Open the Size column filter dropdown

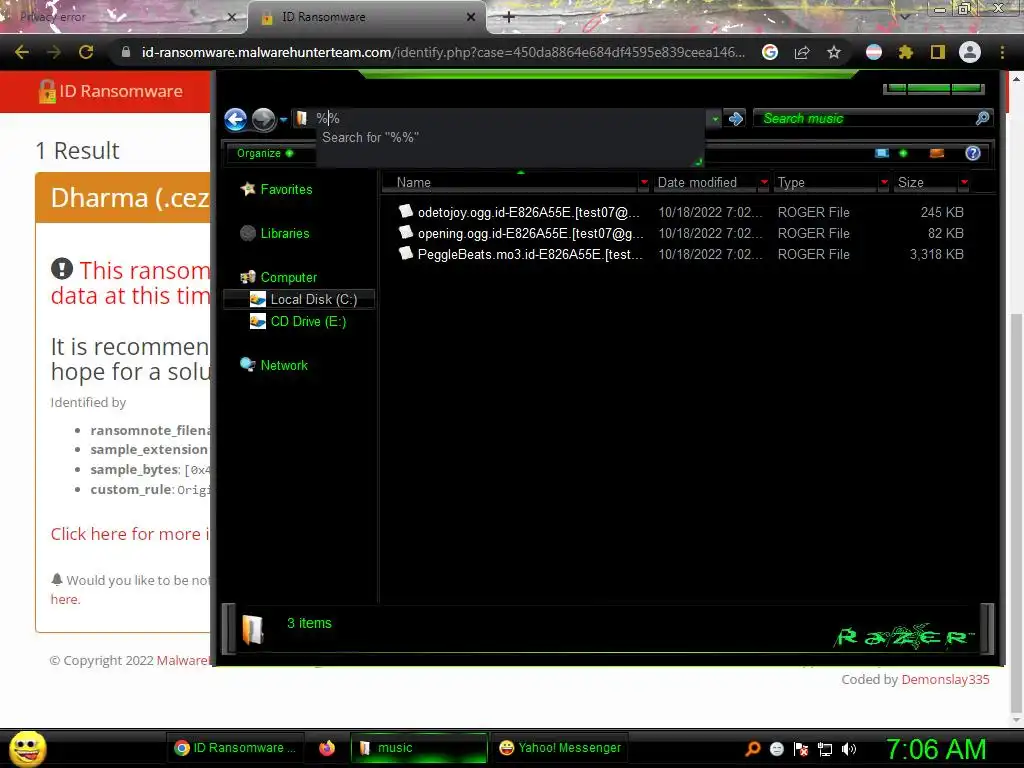point(964,182)
